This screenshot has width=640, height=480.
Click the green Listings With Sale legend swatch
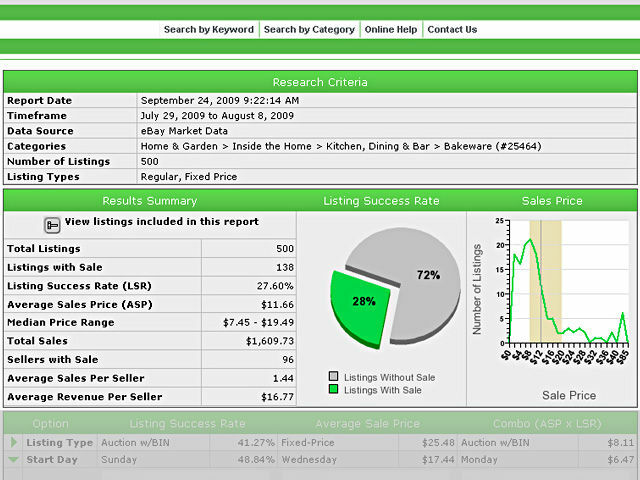coord(334,390)
